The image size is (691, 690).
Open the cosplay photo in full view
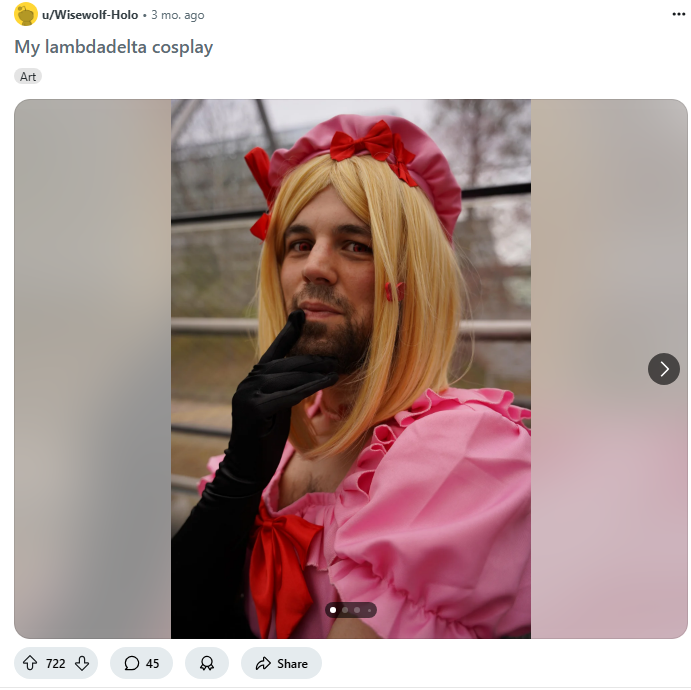(351, 369)
